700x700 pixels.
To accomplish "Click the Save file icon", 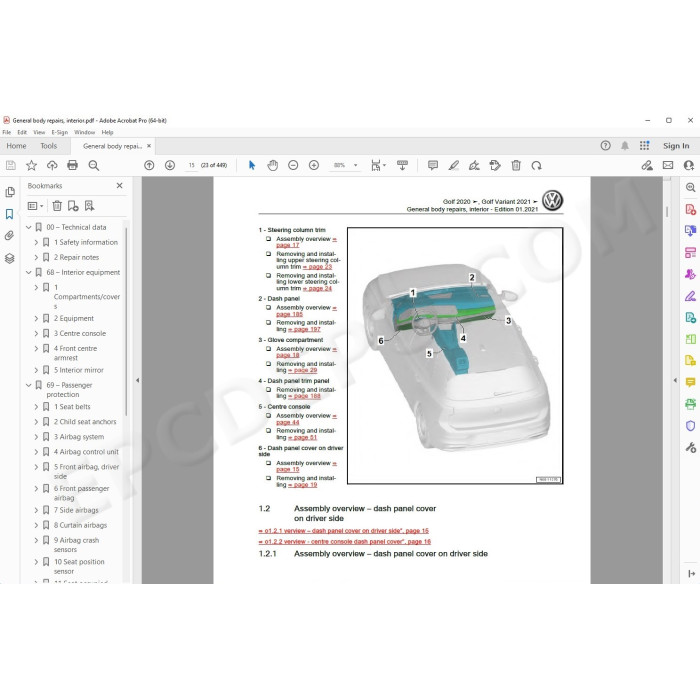I will tap(11, 166).
